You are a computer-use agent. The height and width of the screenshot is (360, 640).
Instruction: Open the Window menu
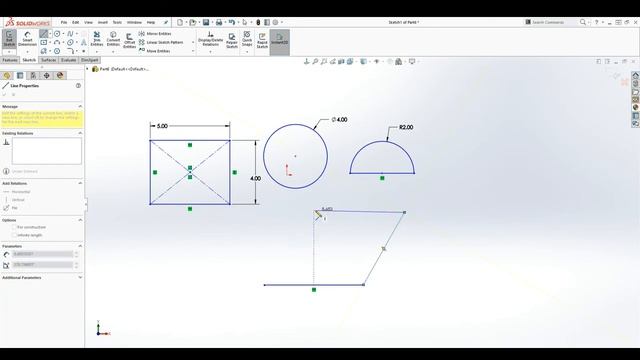pos(134,22)
